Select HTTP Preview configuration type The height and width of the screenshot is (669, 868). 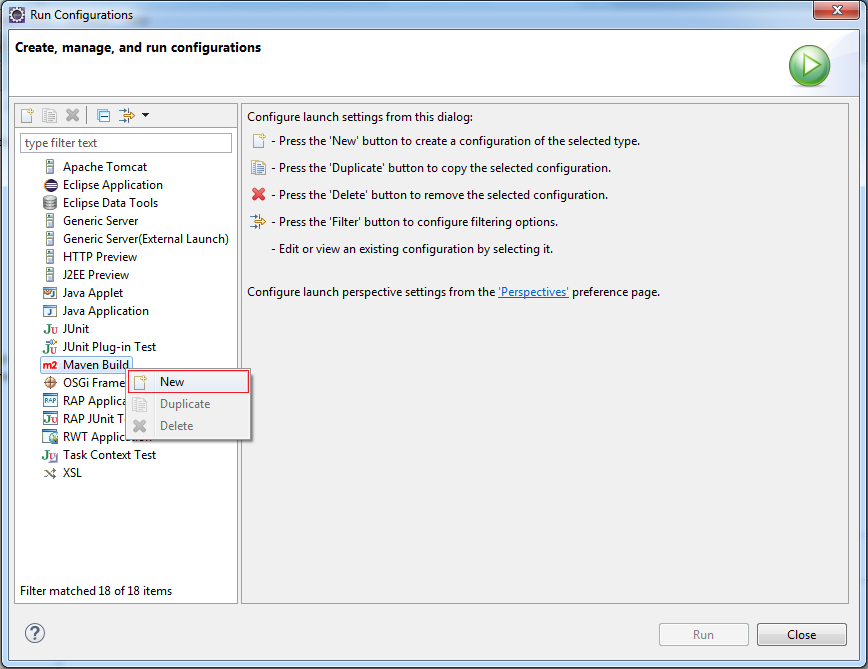100,257
